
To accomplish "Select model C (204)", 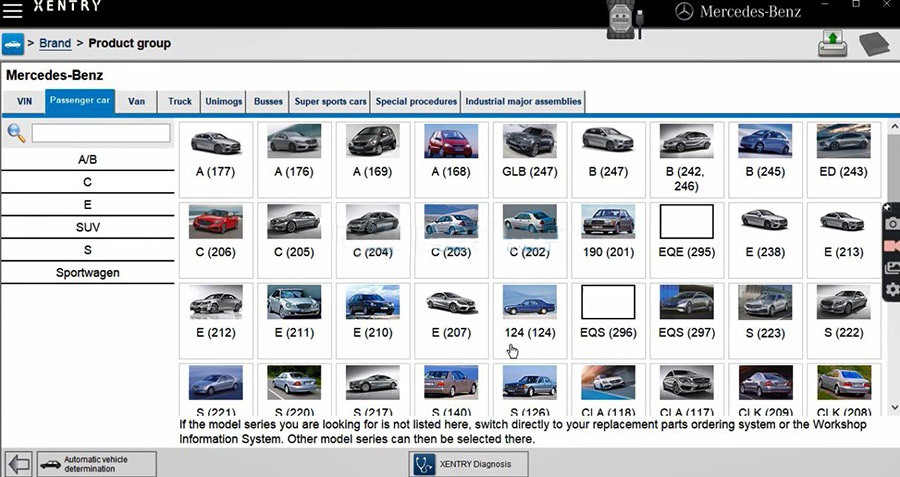I will [x=373, y=240].
